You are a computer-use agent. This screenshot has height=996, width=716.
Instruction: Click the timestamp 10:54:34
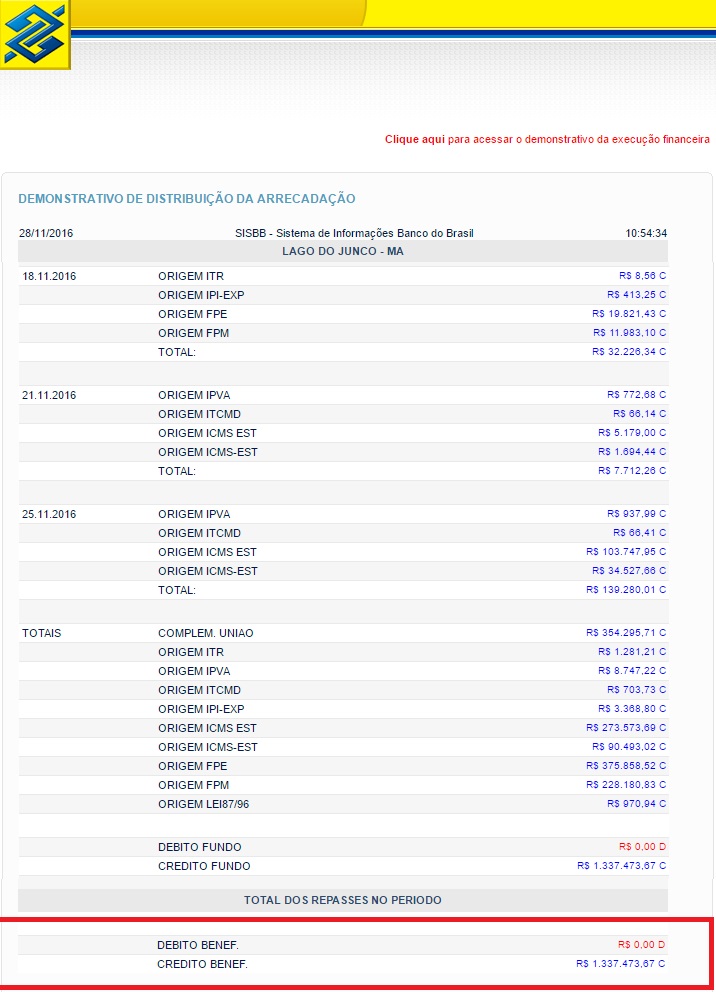[646, 233]
